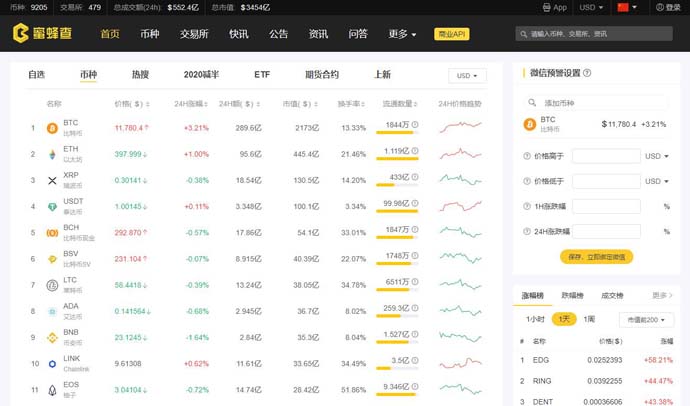Screen dimensions: 690x406
Task: Expand the 更多 menu in the navigation bar
Action: click(x=400, y=34)
